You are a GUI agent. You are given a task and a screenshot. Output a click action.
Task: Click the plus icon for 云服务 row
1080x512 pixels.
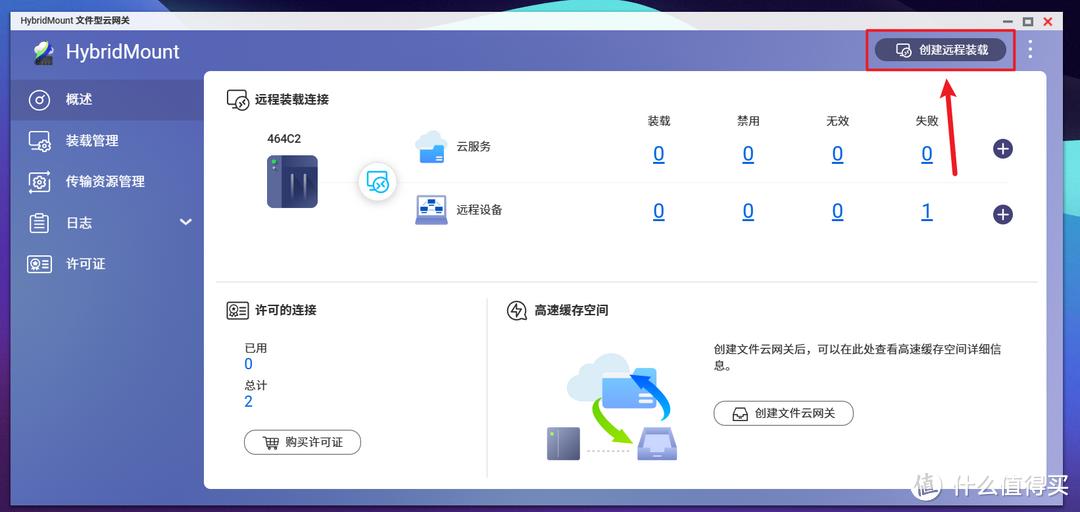coord(1002,149)
